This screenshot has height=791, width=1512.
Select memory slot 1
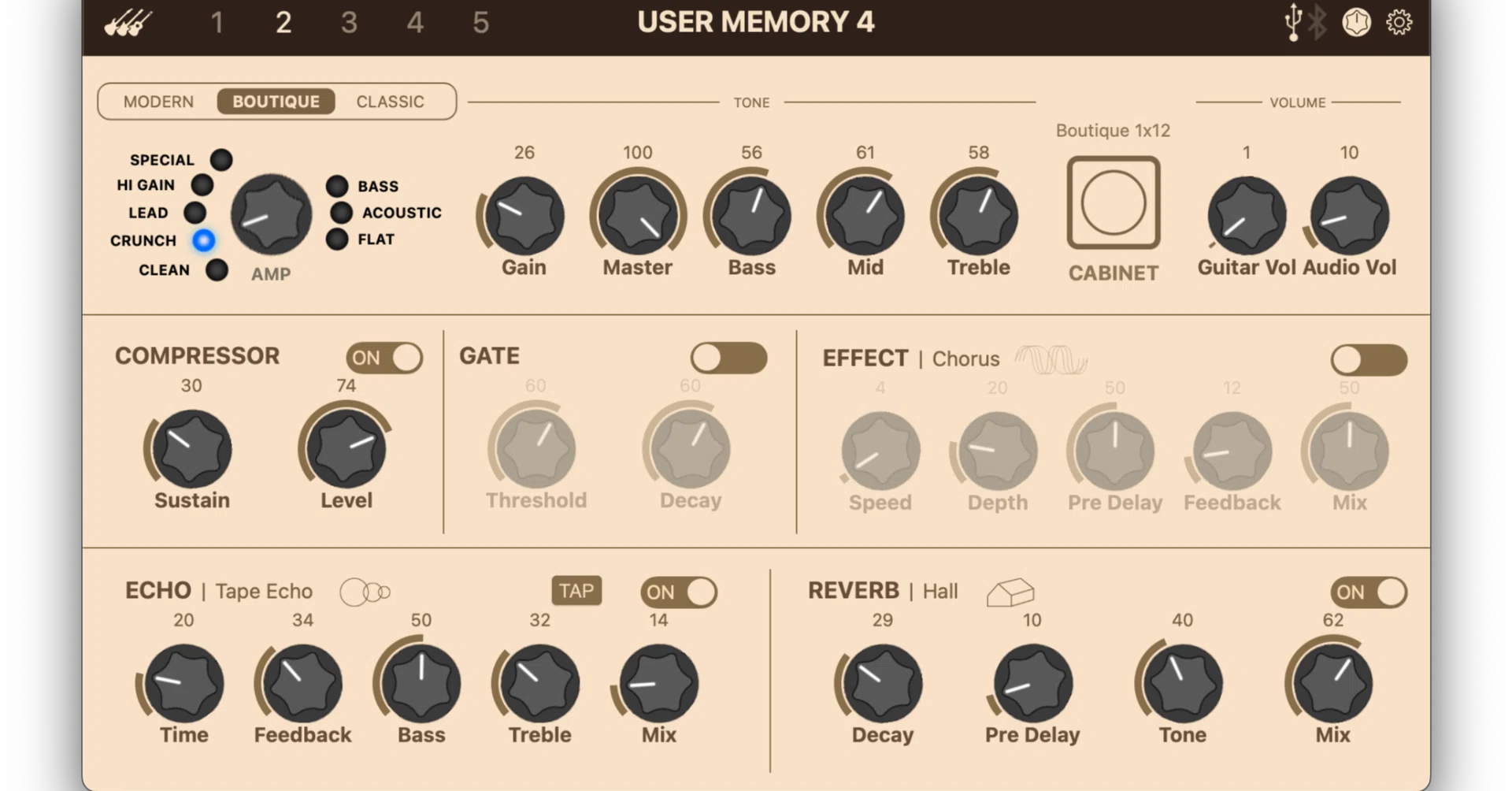click(x=217, y=23)
